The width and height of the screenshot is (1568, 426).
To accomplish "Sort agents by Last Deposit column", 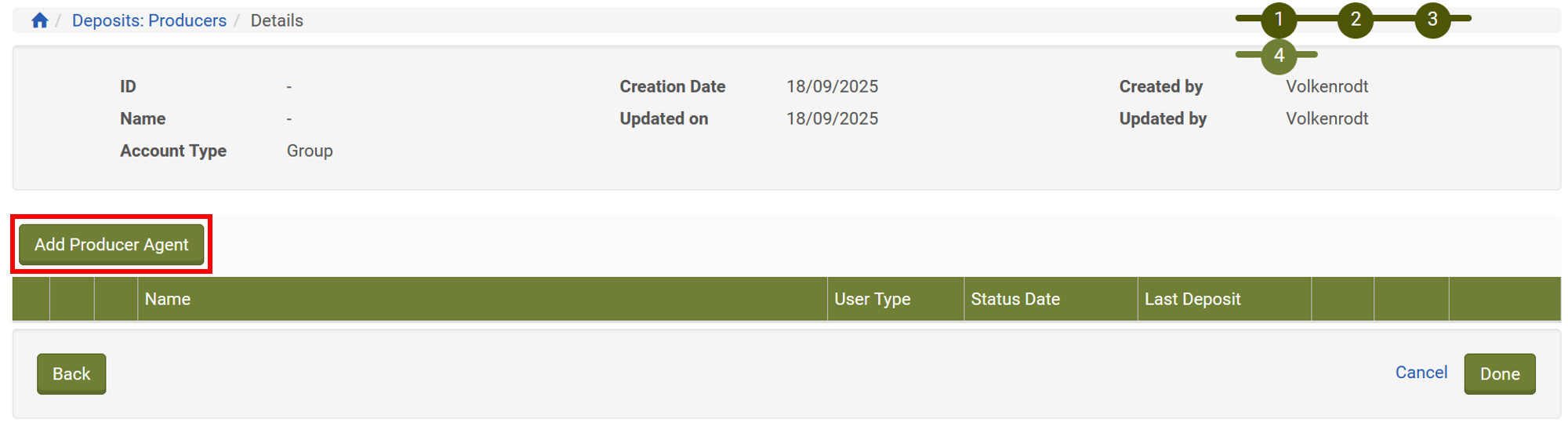I will pyautogui.click(x=1192, y=299).
